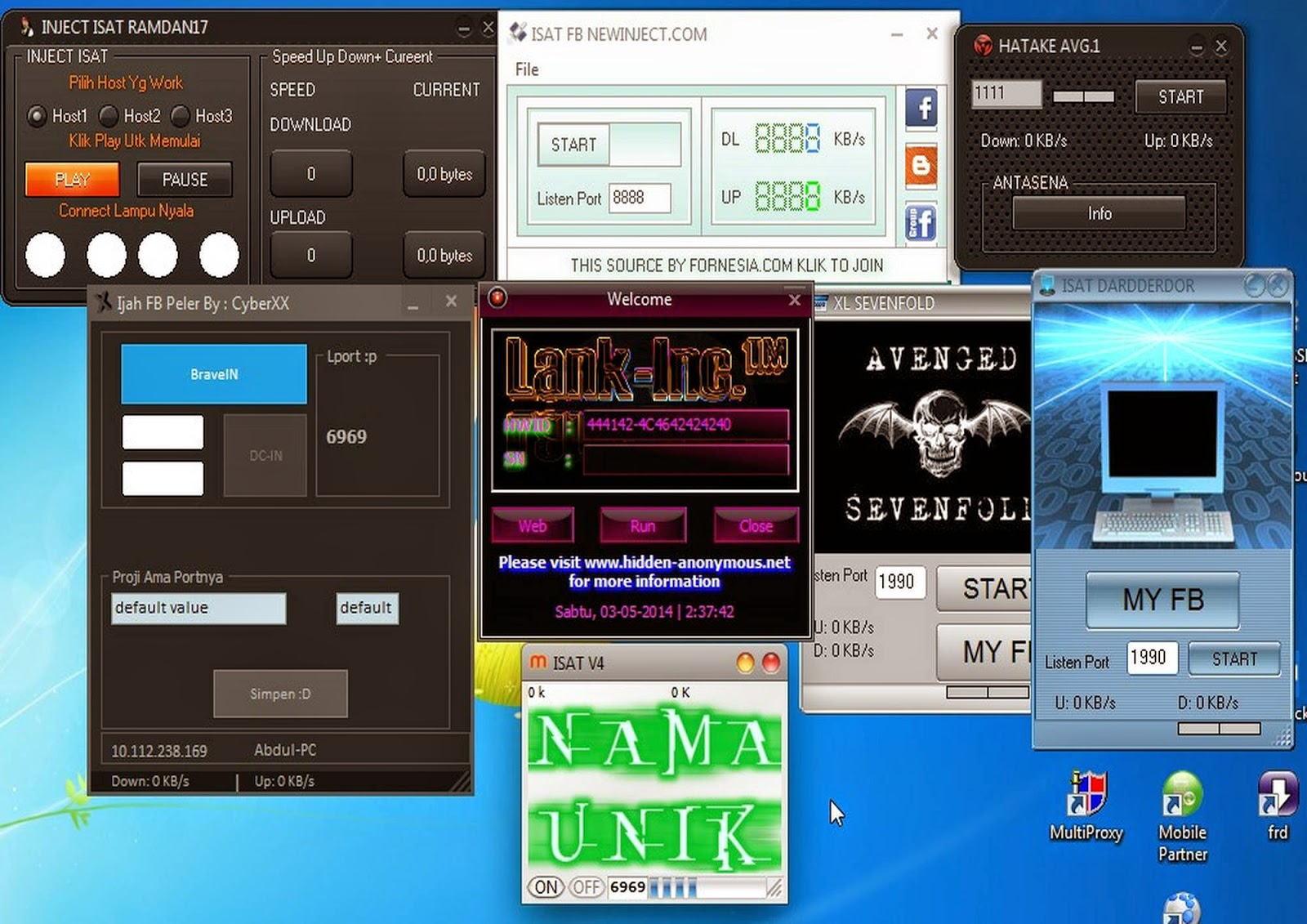1307x924 pixels.
Task: Click port 1990 field in XL SEVENFOLD
Action: (x=900, y=582)
